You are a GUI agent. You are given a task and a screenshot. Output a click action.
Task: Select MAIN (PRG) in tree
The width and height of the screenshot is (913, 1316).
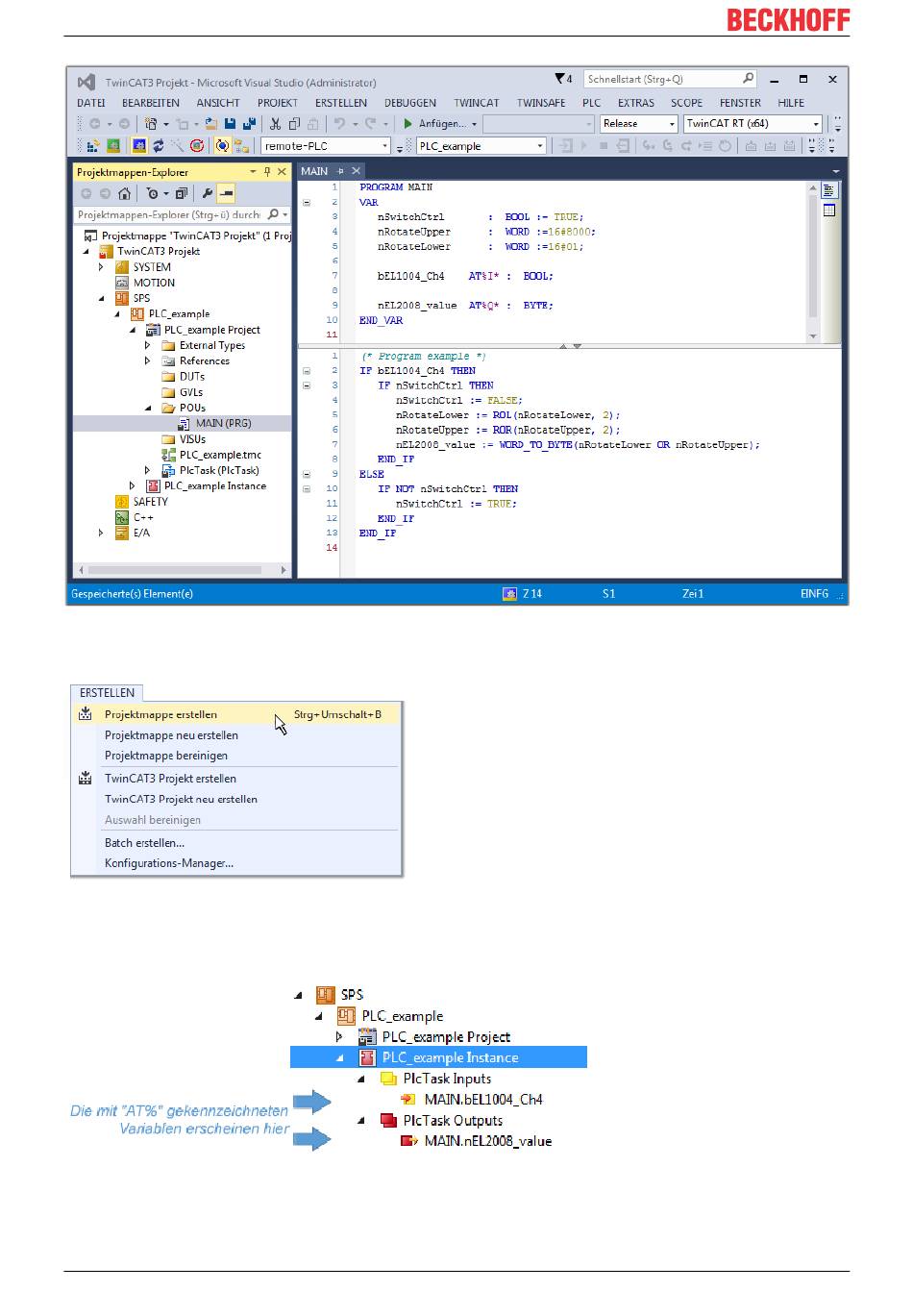[223, 423]
